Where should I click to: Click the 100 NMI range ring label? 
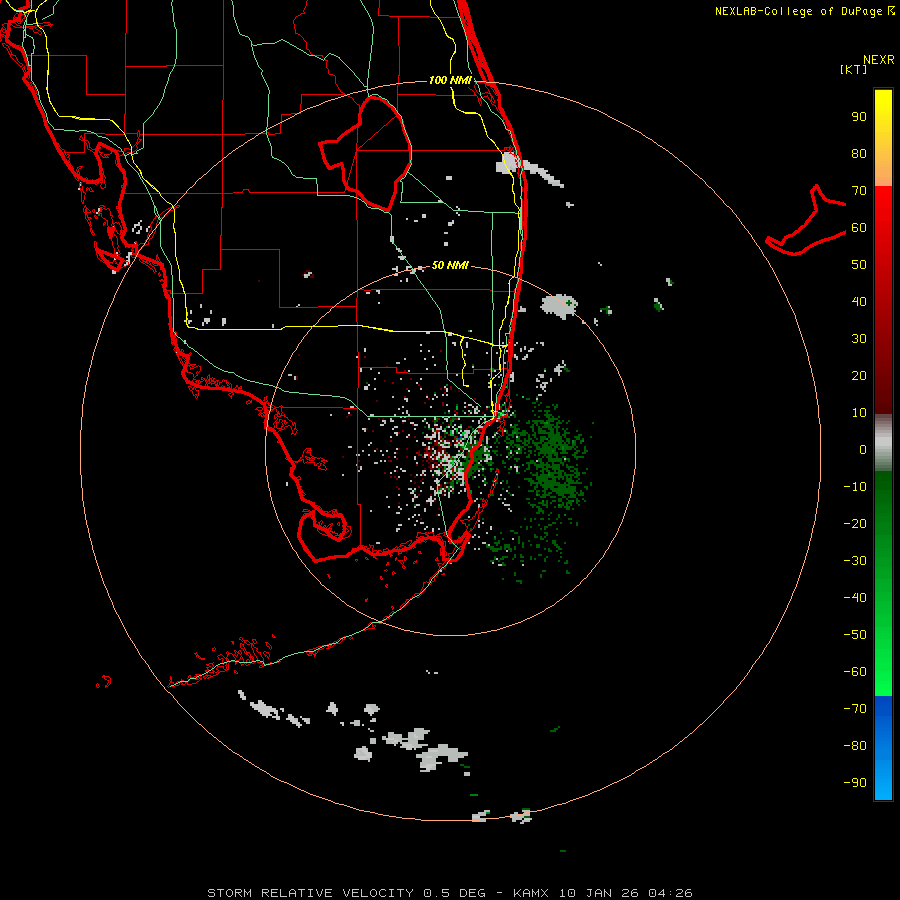tap(451, 80)
